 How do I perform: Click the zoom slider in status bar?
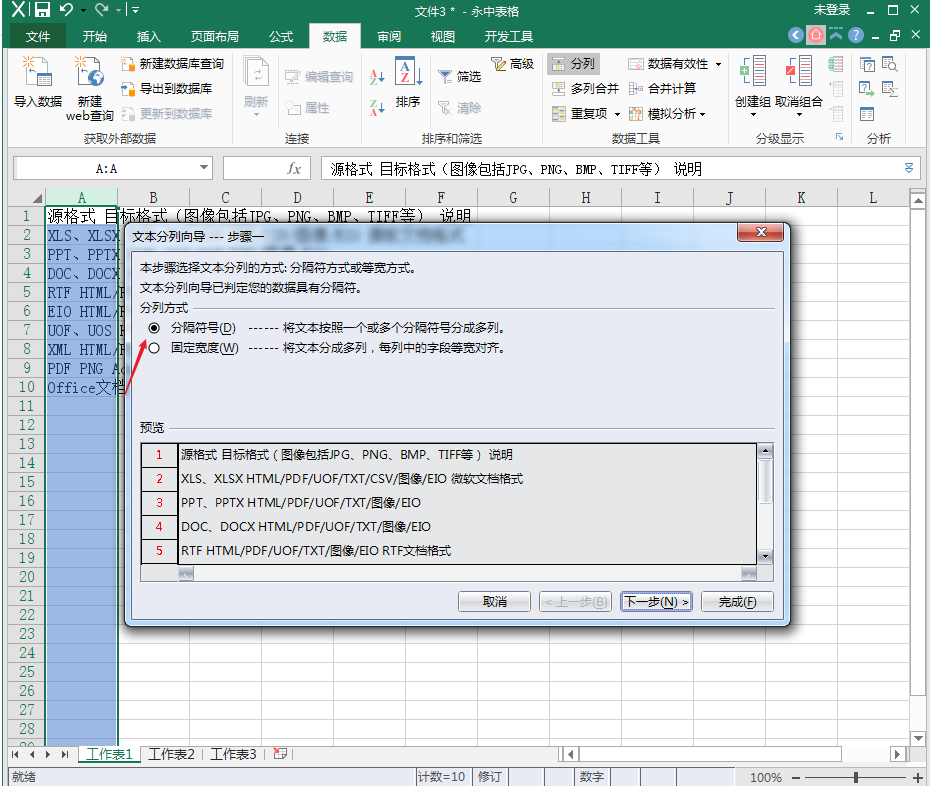tap(855, 777)
